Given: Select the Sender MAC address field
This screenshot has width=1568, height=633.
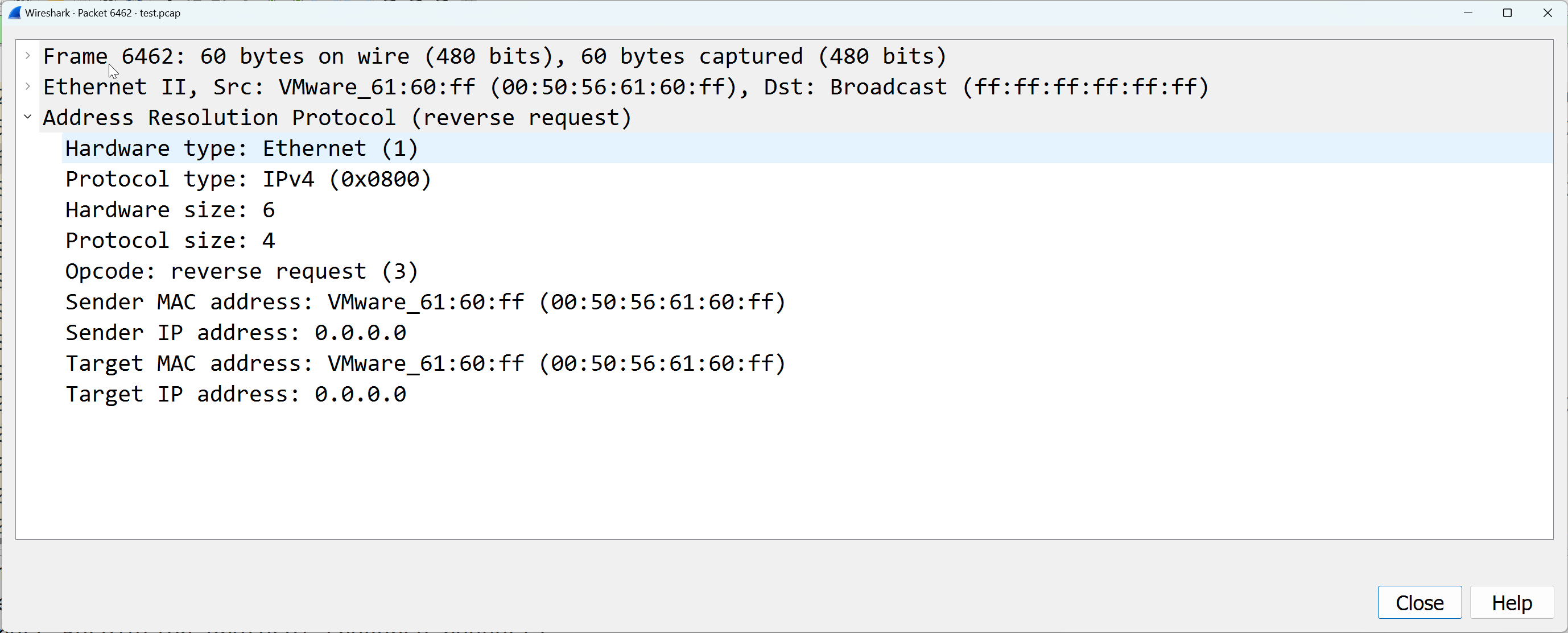Looking at the screenshot, I should (807, 302).
